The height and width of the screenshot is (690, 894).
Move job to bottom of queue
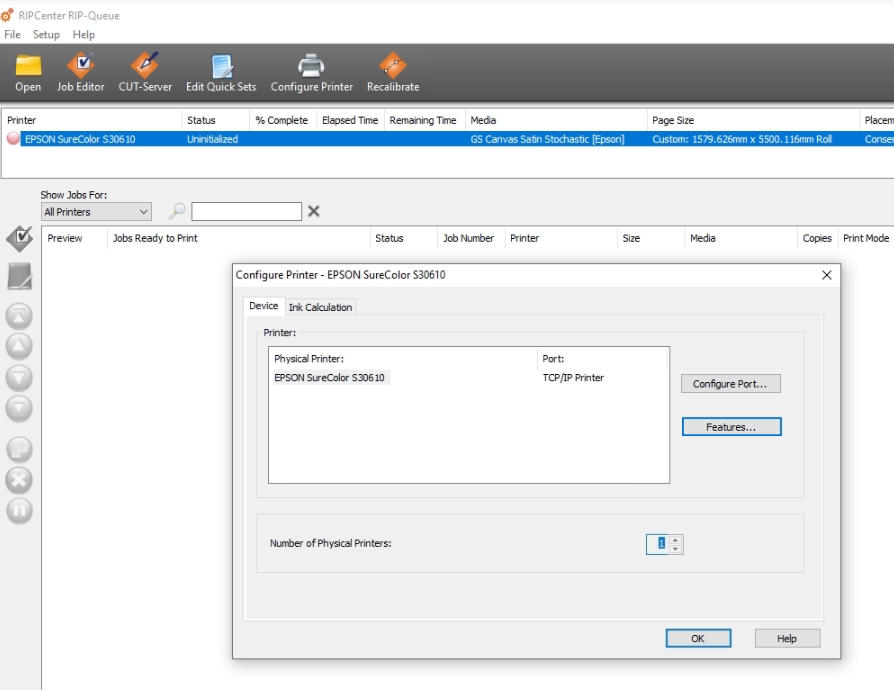[19, 408]
